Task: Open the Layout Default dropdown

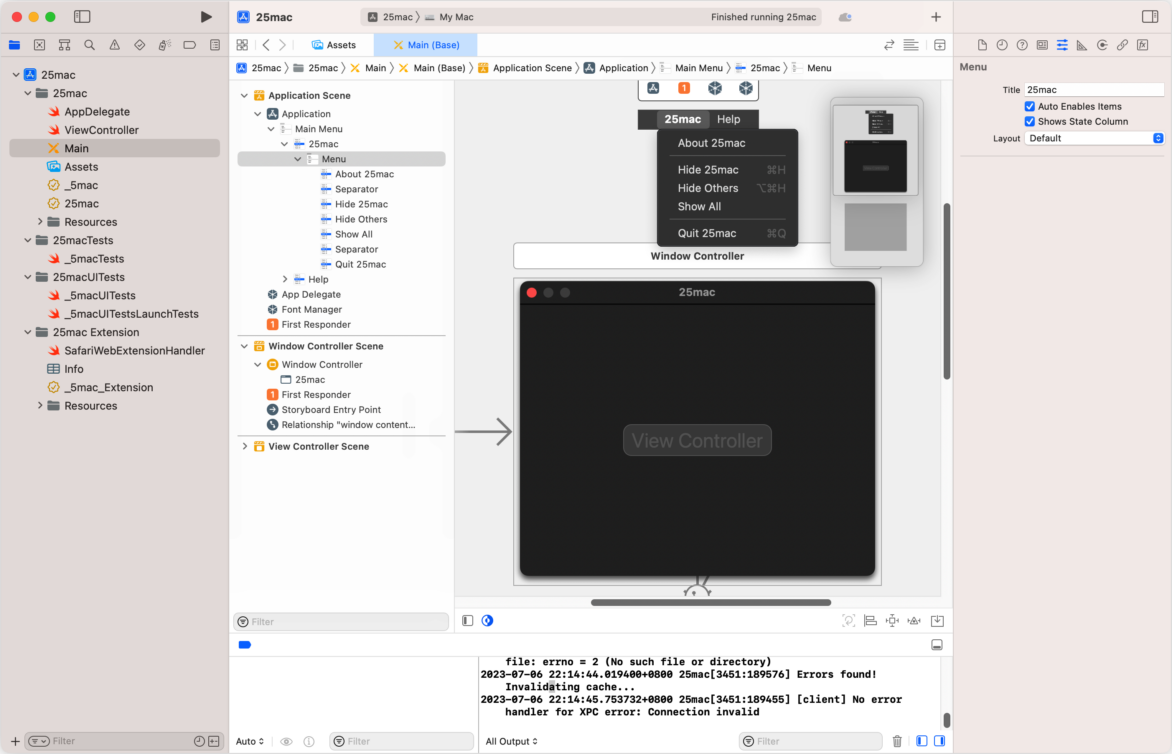Action: 1094,138
